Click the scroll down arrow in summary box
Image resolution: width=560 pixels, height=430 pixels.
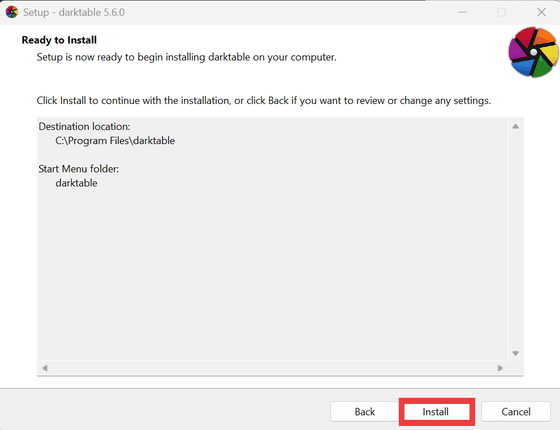(x=515, y=353)
